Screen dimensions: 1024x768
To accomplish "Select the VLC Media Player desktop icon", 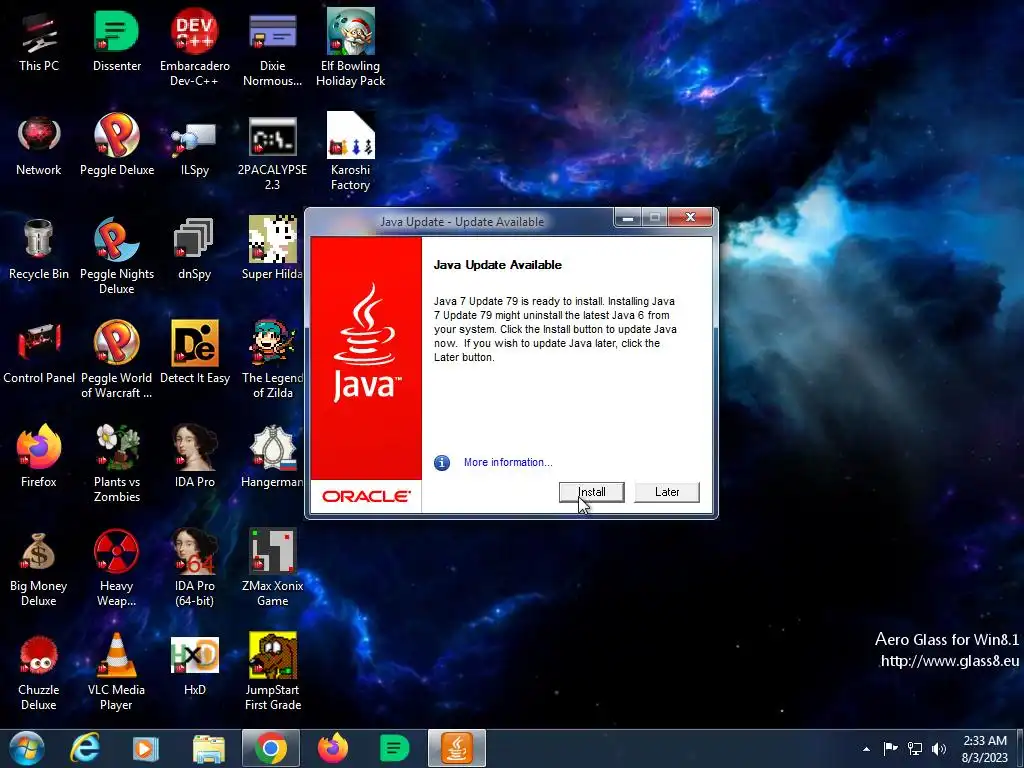I will click(117, 672).
